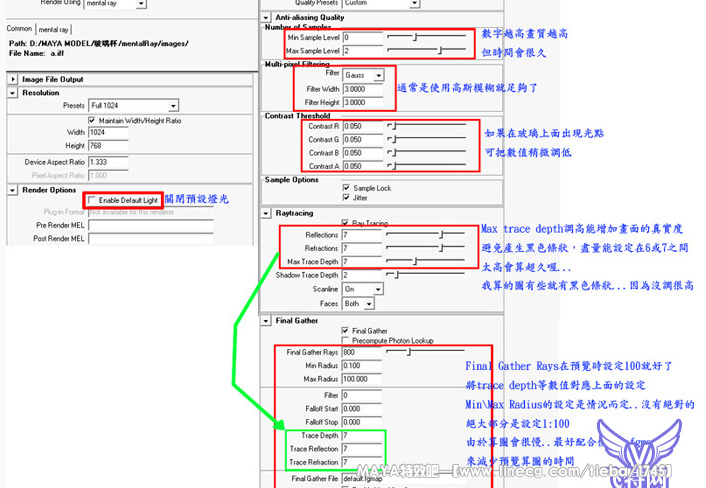Switch to the mental ray tab
The height and width of the screenshot is (488, 706).
pos(53,29)
